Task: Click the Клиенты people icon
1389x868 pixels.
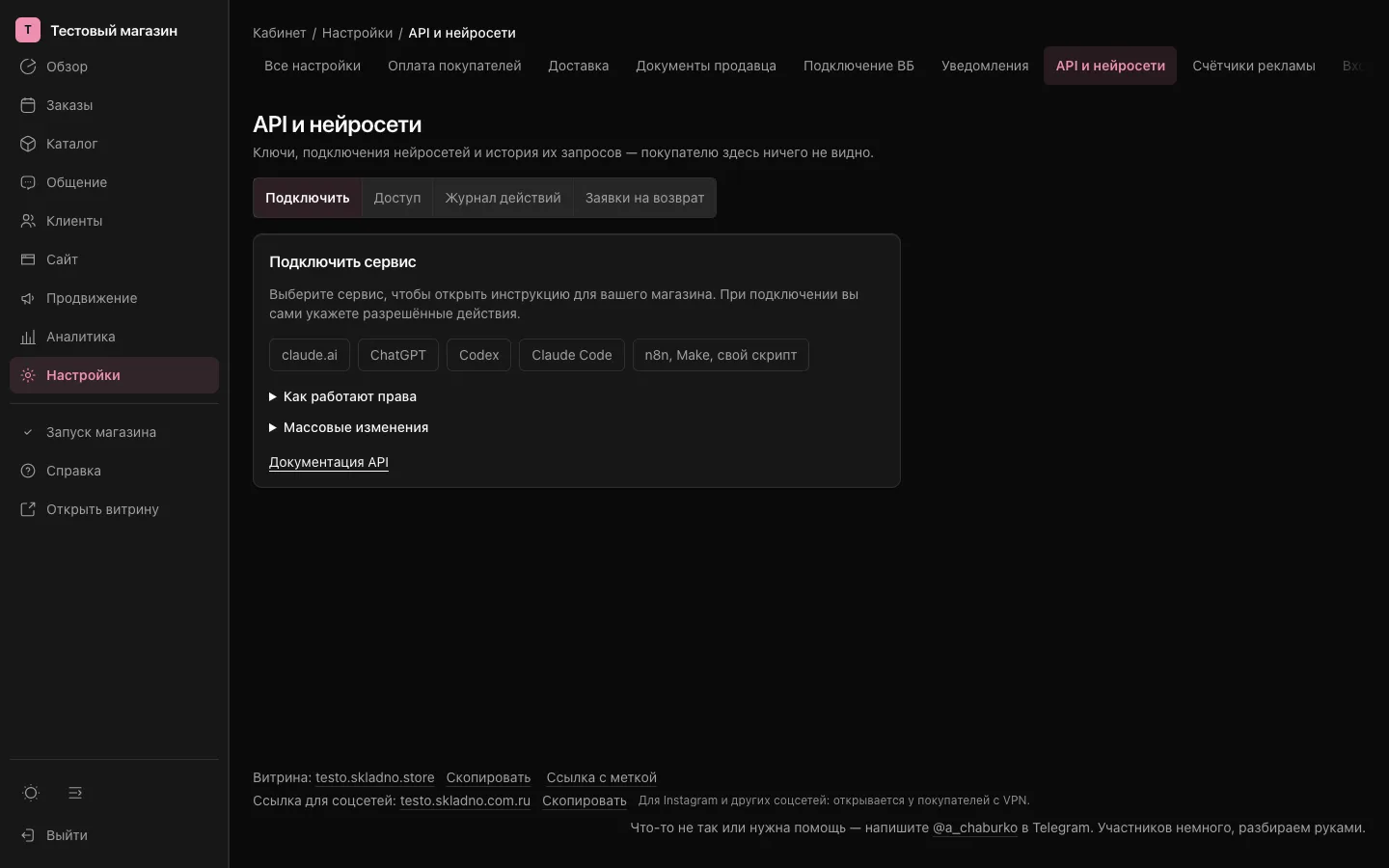Action: (28, 221)
